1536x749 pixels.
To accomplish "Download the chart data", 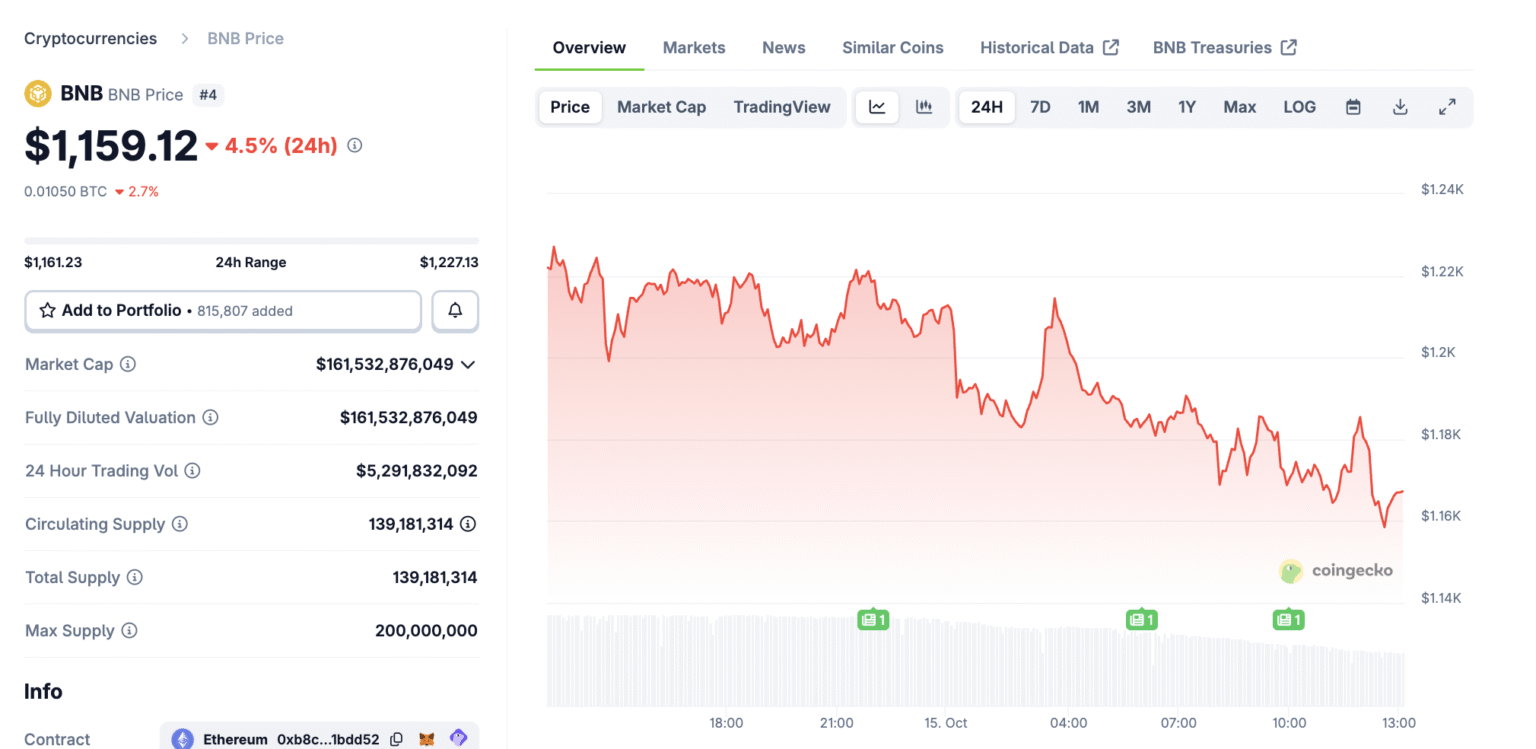I will click(x=1400, y=107).
